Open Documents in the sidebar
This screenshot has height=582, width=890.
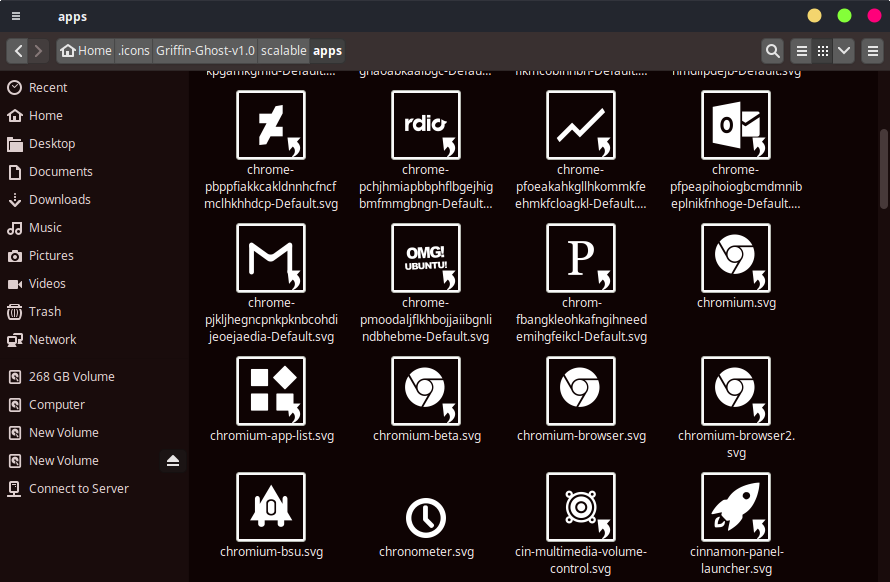coord(94,171)
